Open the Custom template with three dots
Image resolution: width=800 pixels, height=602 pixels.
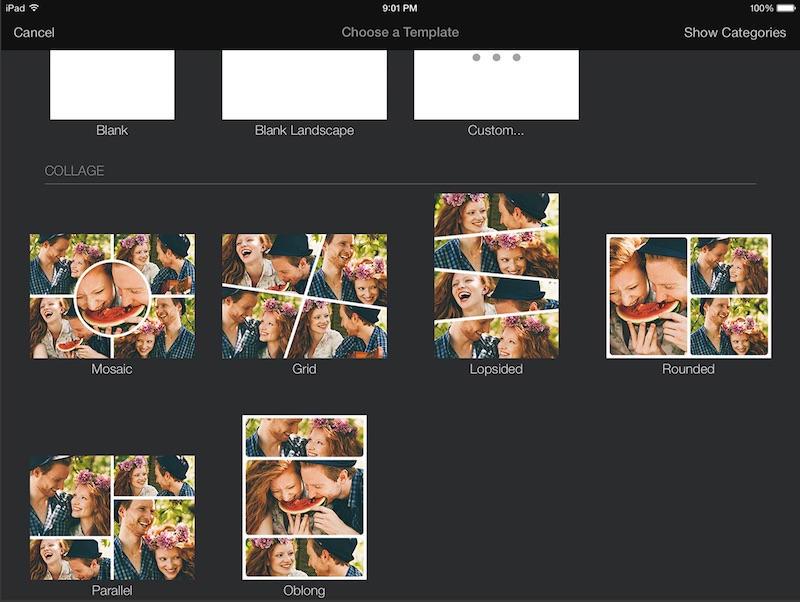coord(496,85)
